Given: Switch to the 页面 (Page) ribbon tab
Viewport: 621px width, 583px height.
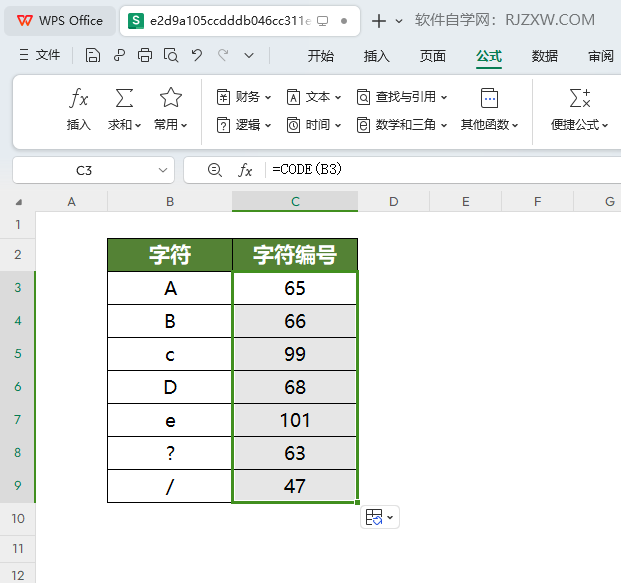Looking at the screenshot, I should click(432, 56).
